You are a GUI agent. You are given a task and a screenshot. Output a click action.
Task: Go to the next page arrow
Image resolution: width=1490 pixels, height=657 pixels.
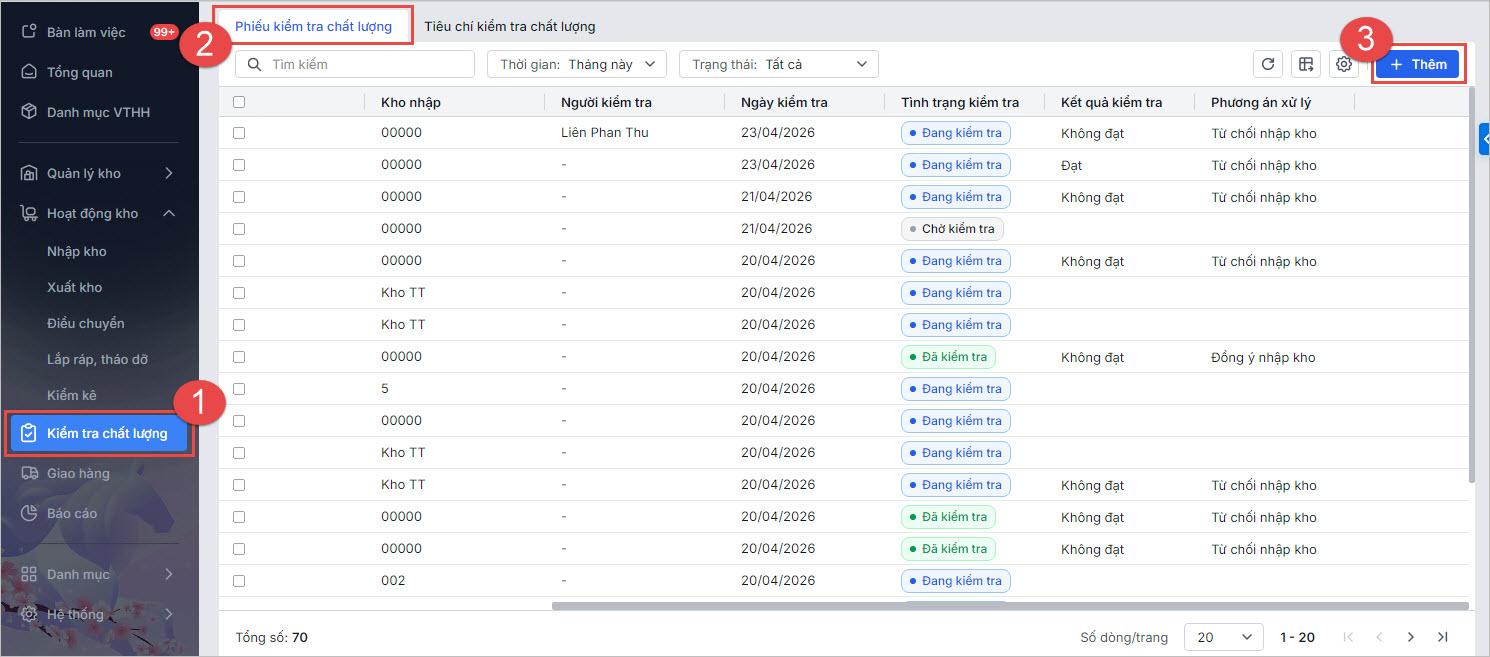(x=1411, y=637)
